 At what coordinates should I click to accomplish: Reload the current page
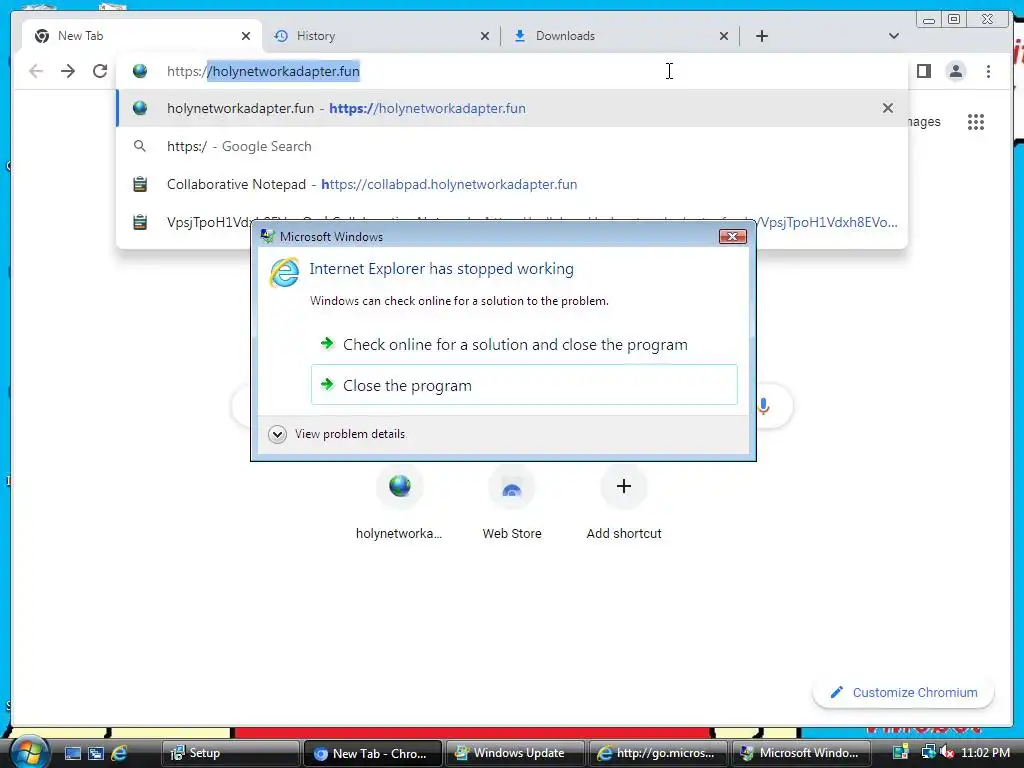[x=100, y=71]
